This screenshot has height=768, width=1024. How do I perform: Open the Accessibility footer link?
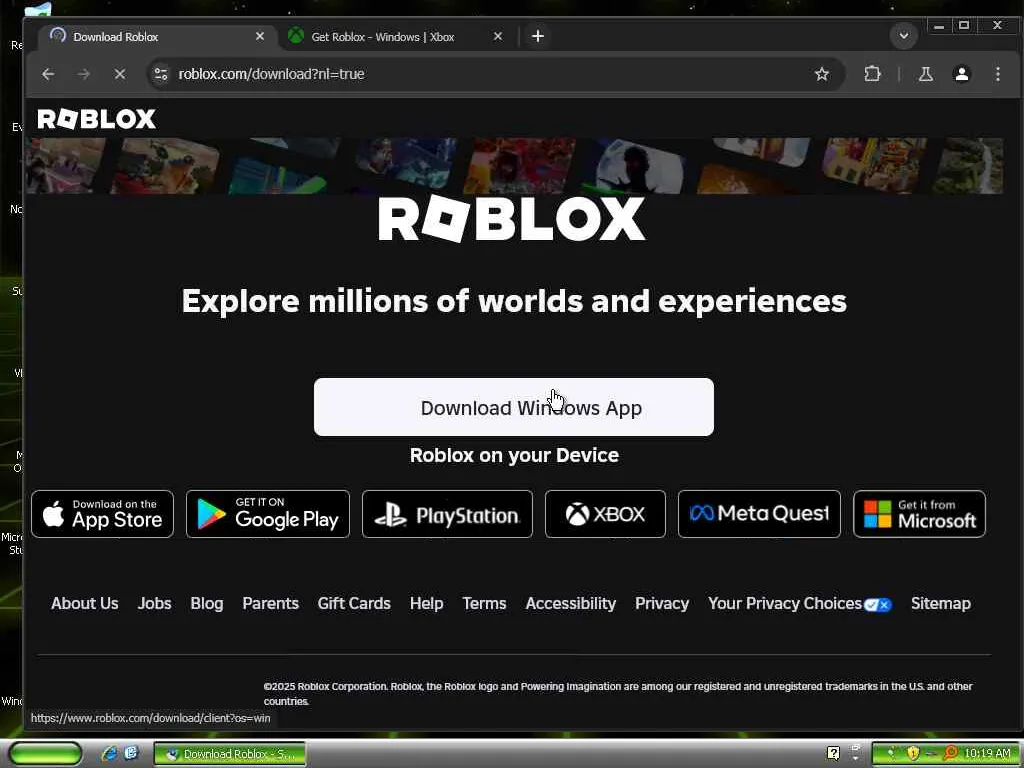[571, 603]
